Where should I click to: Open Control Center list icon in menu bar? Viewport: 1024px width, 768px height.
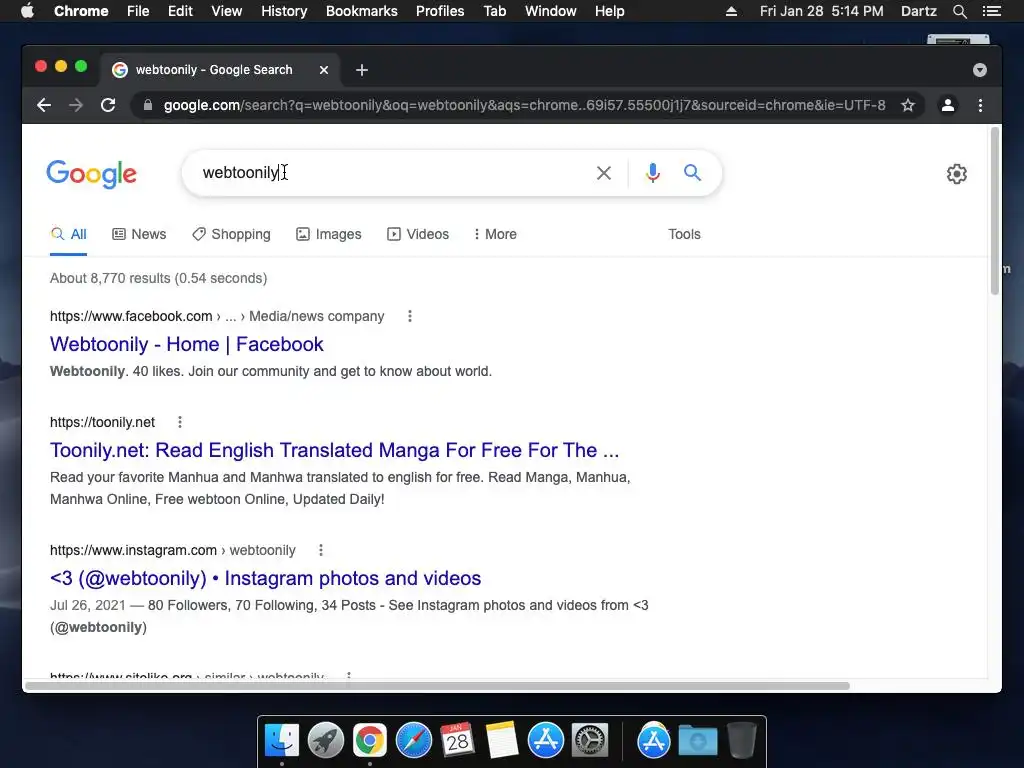tap(991, 11)
